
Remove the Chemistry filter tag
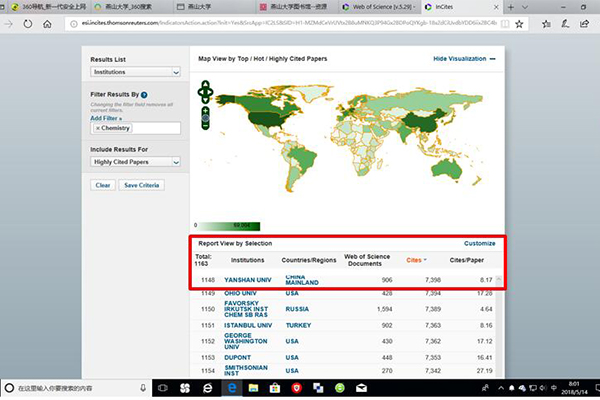click(98, 128)
